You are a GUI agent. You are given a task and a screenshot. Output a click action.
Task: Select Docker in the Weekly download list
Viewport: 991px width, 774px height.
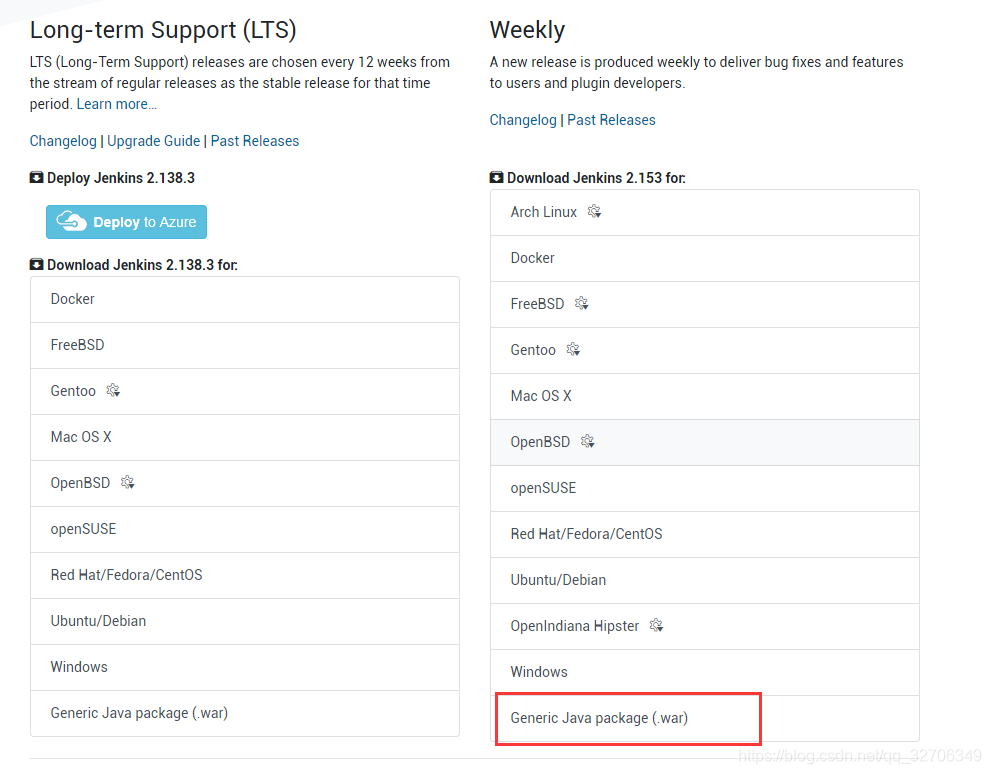pyautogui.click(x=705, y=259)
